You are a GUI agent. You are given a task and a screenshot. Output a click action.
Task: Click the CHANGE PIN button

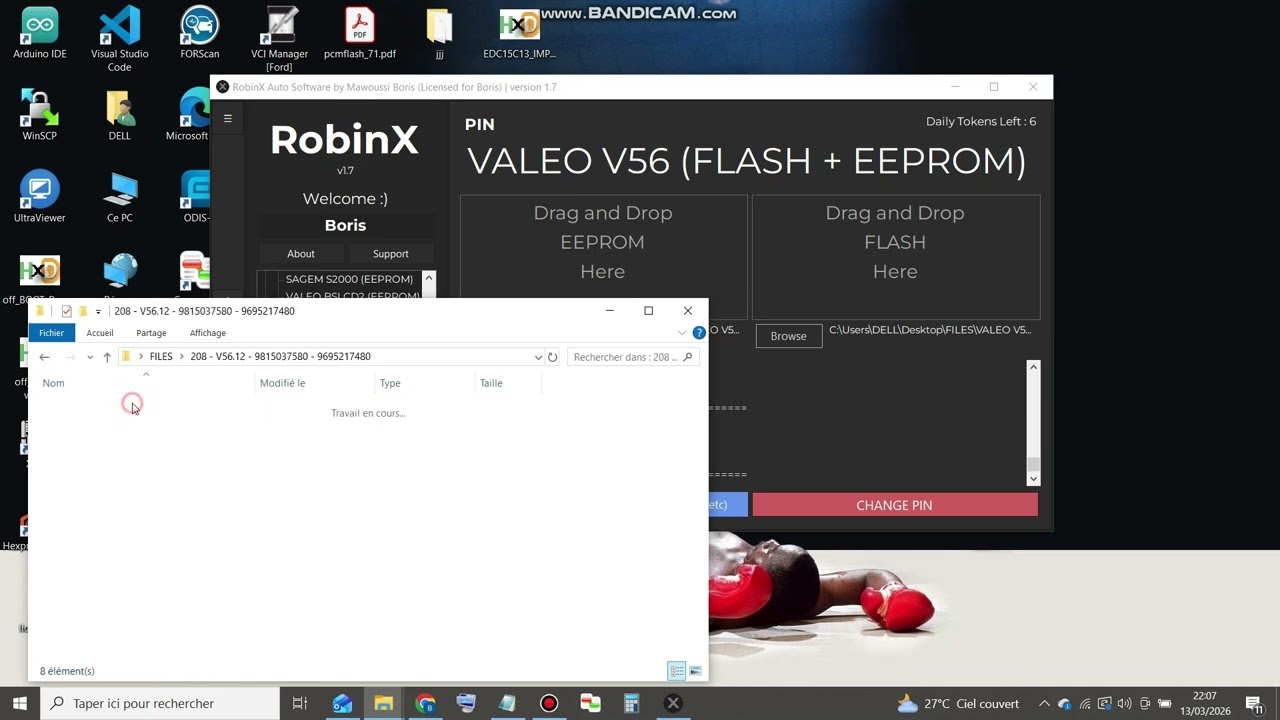click(x=895, y=505)
